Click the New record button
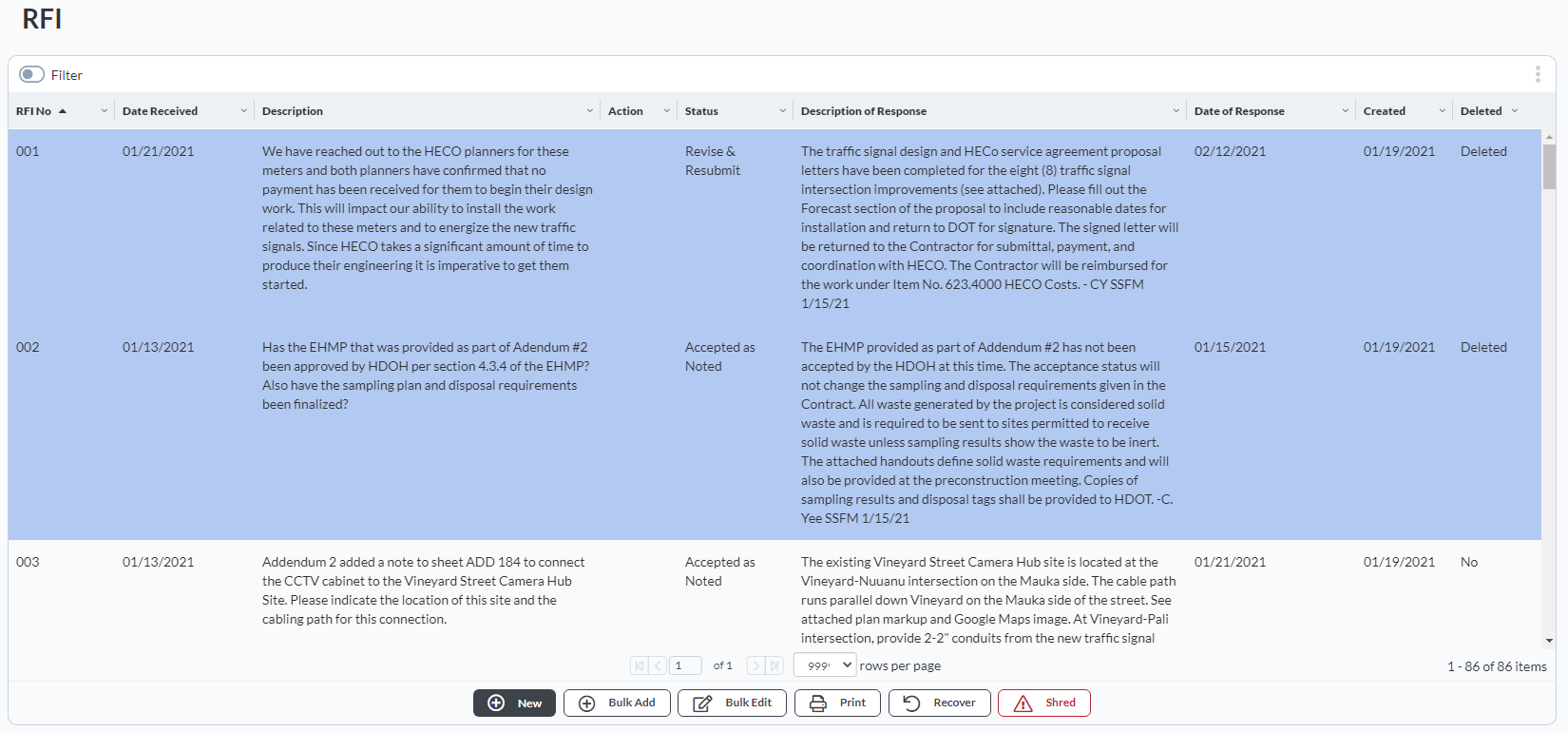 pyautogui.click(x=514, y=703)
